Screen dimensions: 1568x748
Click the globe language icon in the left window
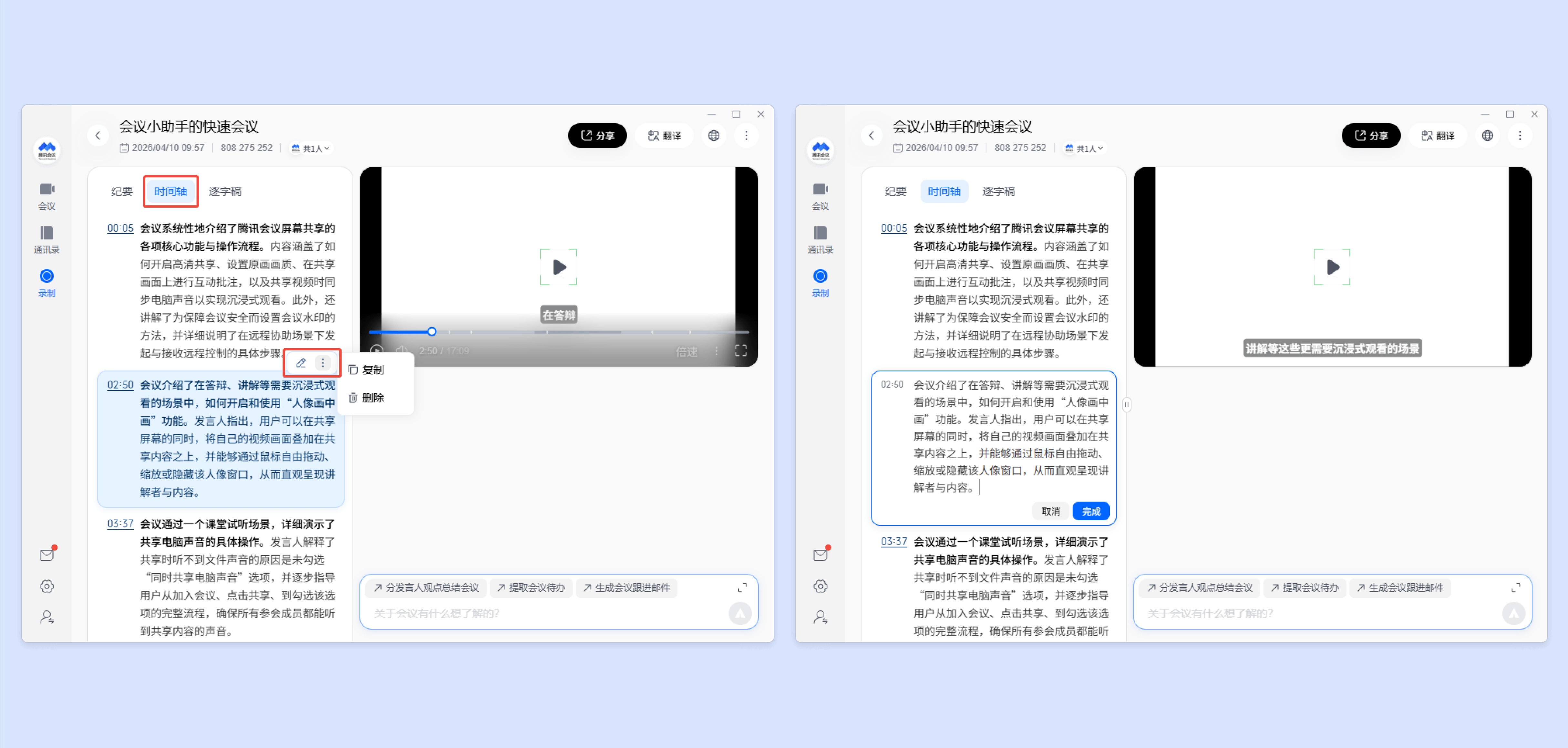(x=713, y=135)
